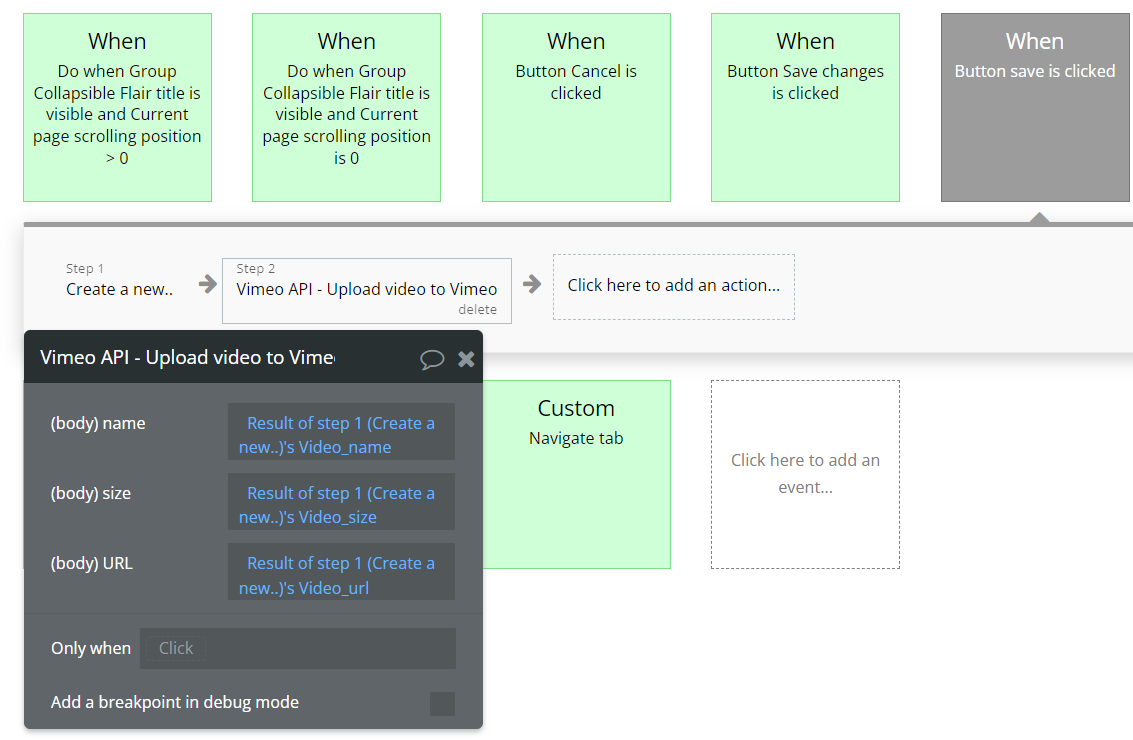This screenshot has width=1133, height=740.
Task: Click here to add an event
Action: [805, 474]
